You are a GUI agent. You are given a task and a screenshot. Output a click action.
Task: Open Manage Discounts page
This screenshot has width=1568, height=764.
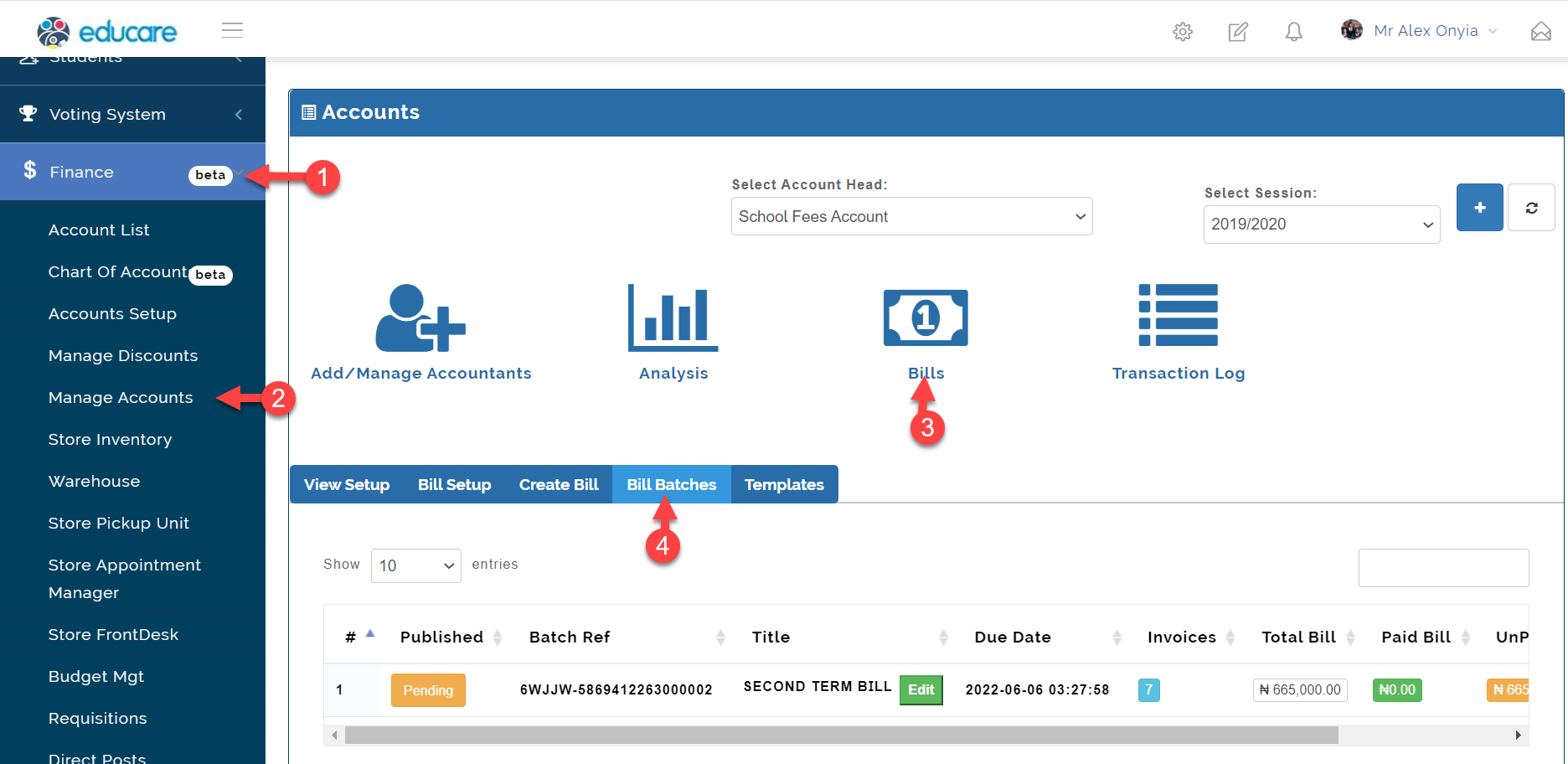click(x=123, y=355)
